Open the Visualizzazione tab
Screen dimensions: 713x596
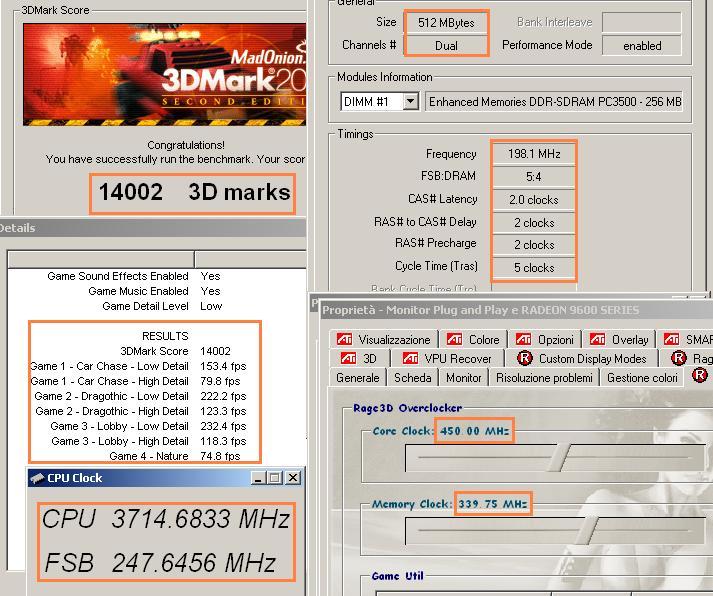click(x=383, y=340)
